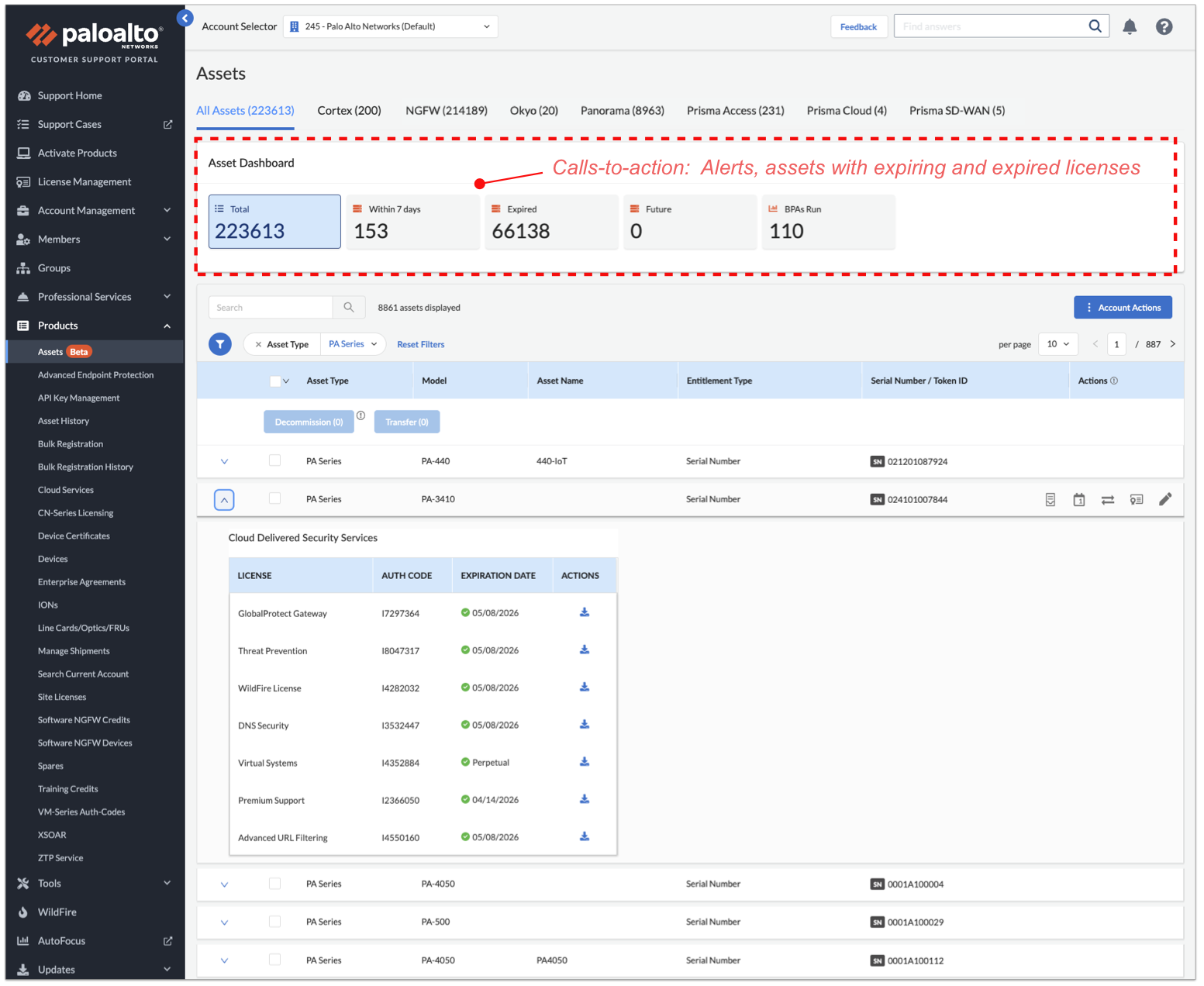1204x986 pixels.
Task: Open the Account Actions menu button
Action: pos(1123,308)
